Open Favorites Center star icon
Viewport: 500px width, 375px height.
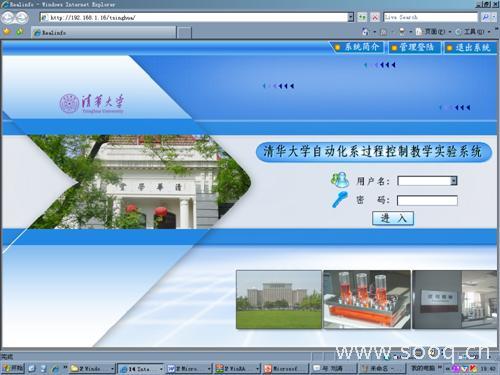7,32
